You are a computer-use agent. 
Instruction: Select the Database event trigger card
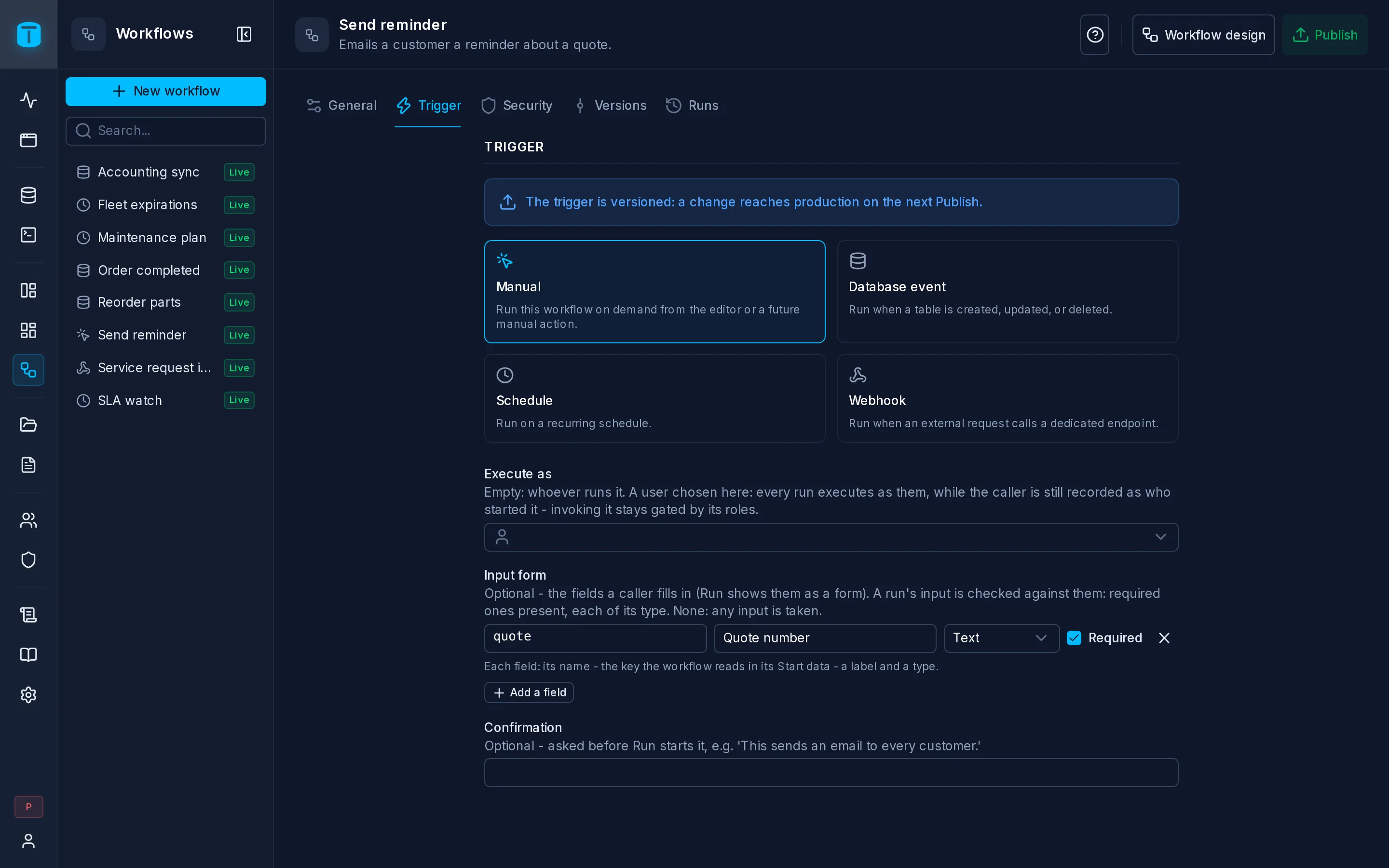[x=1008, y=292]
